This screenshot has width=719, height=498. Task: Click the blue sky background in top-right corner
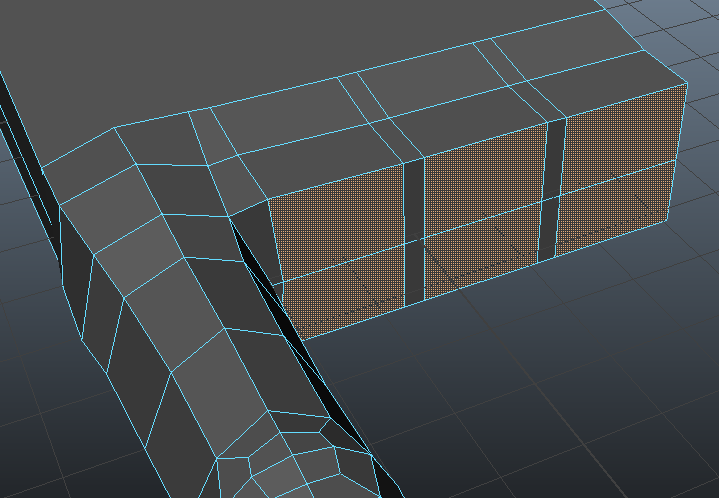[x=680, y=25]
